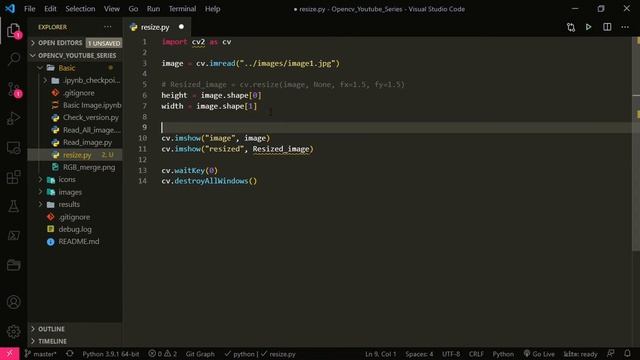640x360 pixels.
Task: Open Read_All_image file in explorer
Action: point(75,130)
